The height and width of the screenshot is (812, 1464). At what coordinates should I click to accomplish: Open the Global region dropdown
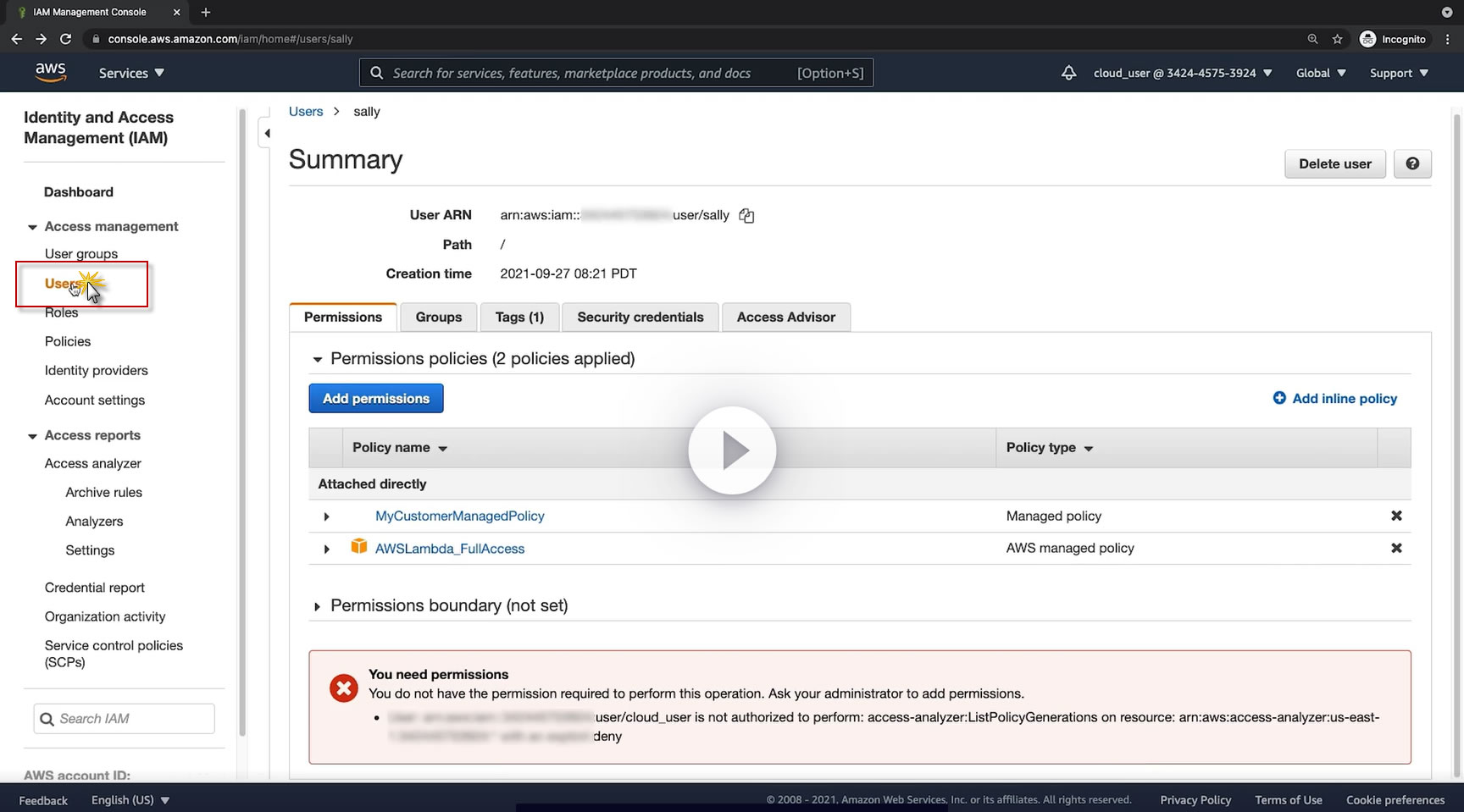coord(1320,74)
